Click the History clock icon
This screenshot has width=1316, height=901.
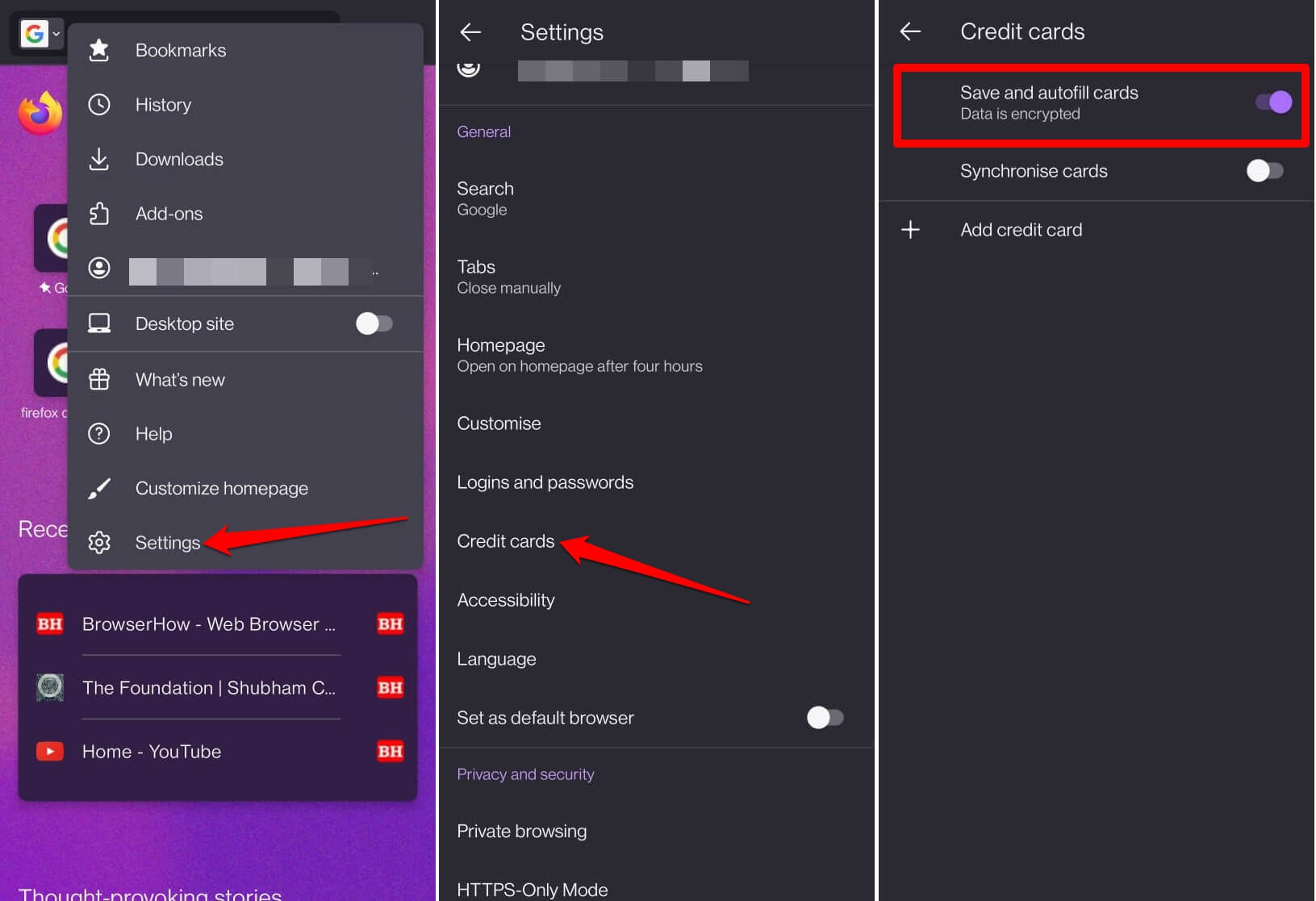pyautogui.click(x=99, y=104)
